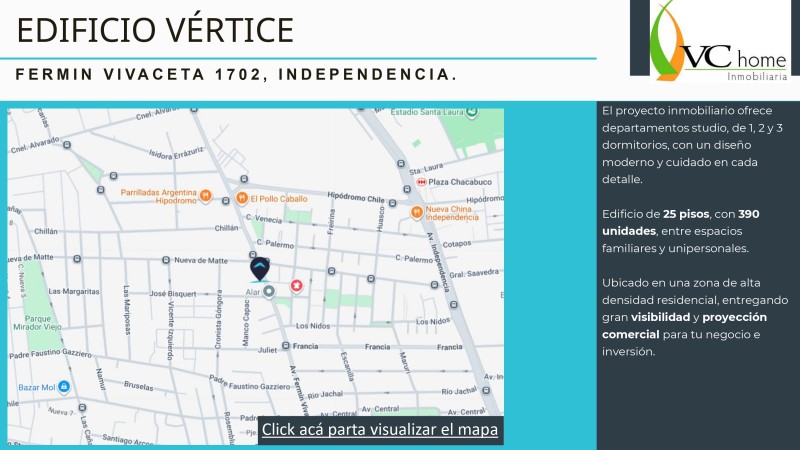Click the 'Isidora Errázuriz' street label
This screenshot has width=800, height=450.
(176, 153)
